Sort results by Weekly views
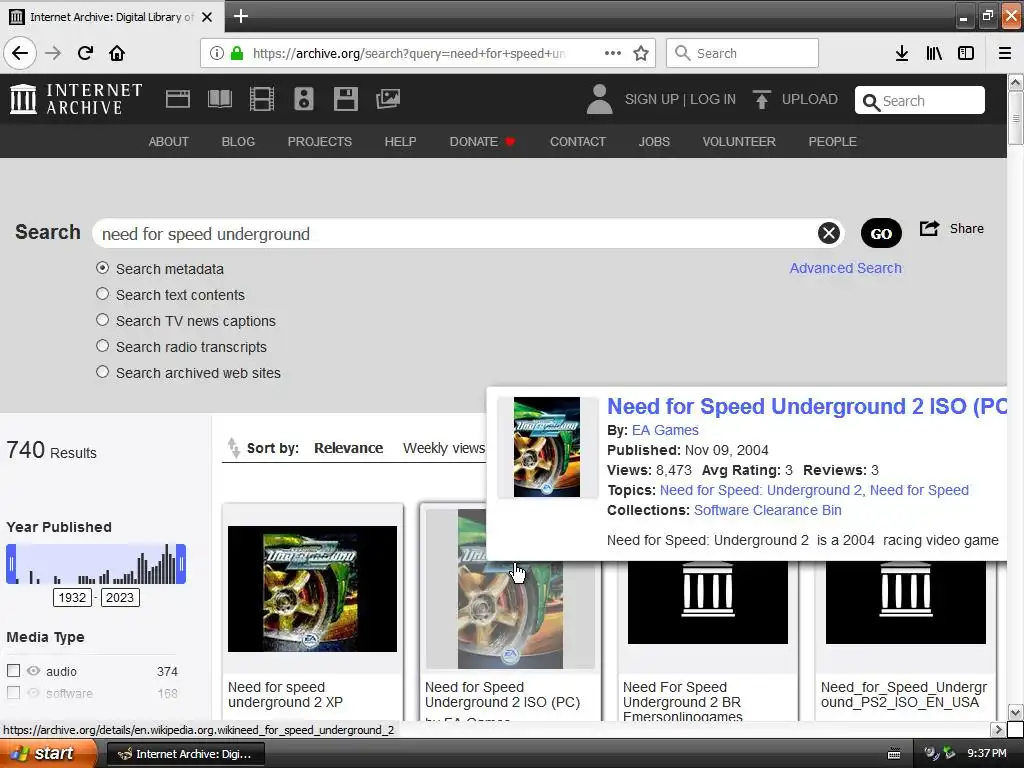 [444, 448]
